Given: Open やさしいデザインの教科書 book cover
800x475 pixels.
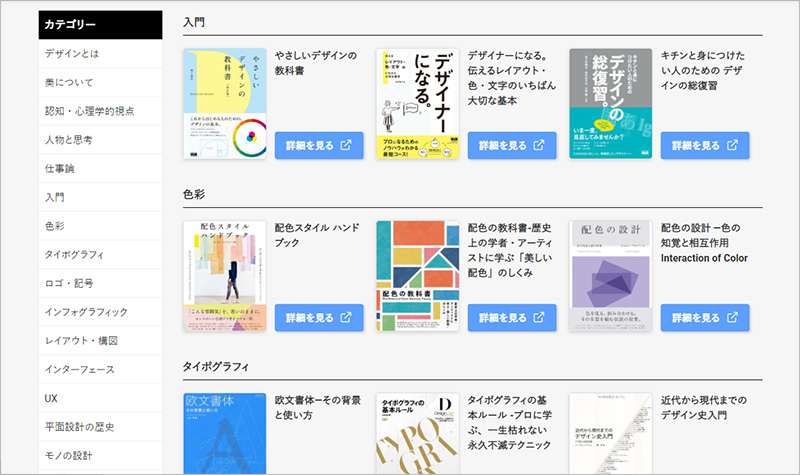Looking at the screenshot, I should (224, 104).
